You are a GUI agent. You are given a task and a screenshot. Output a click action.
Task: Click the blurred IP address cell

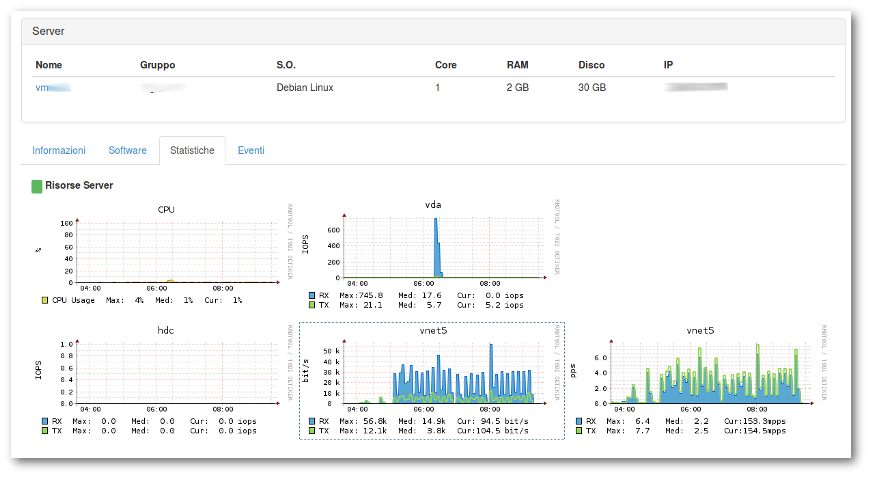[696, 87]
